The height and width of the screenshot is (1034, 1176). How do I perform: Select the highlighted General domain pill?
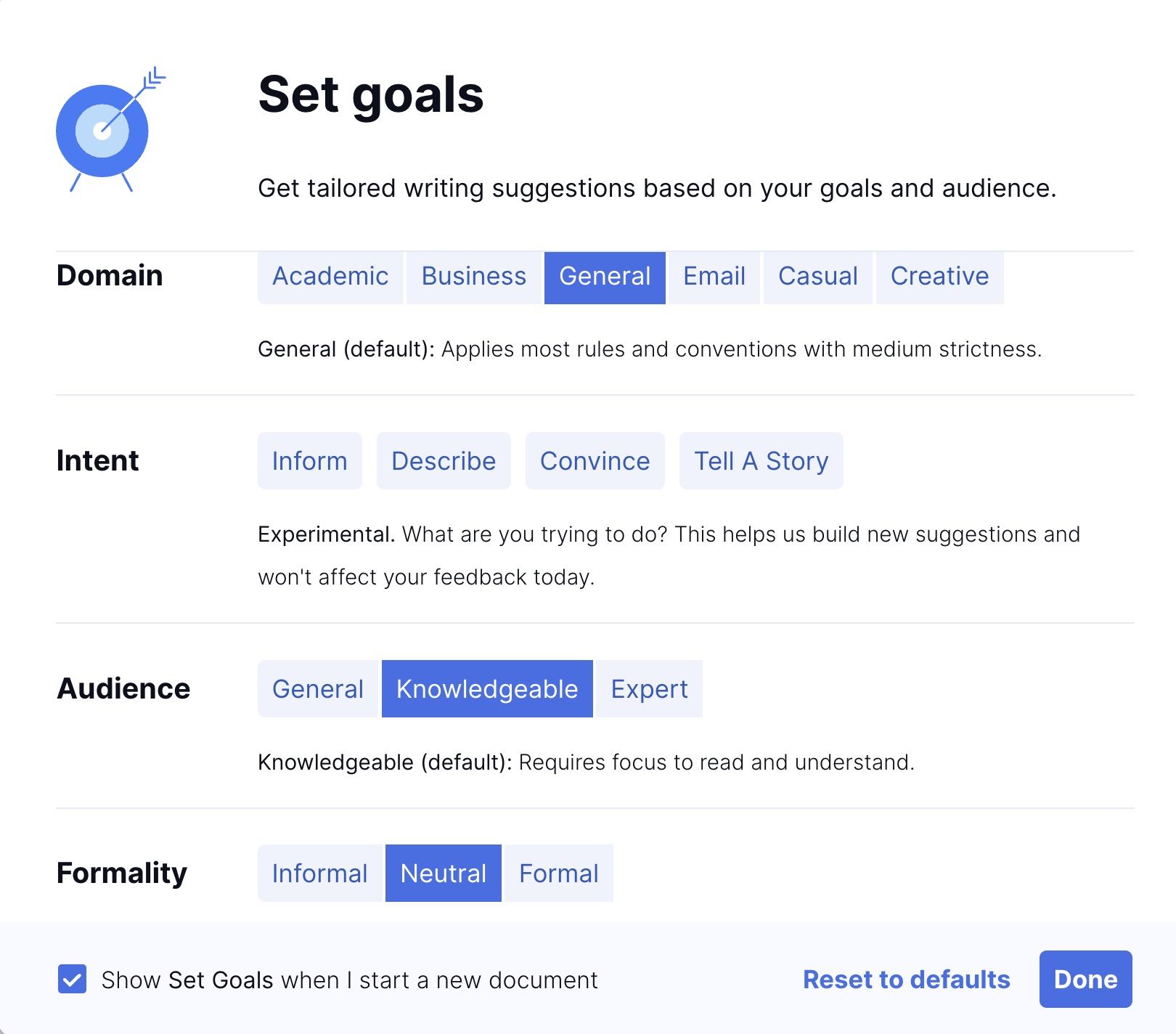coord(605,277)
